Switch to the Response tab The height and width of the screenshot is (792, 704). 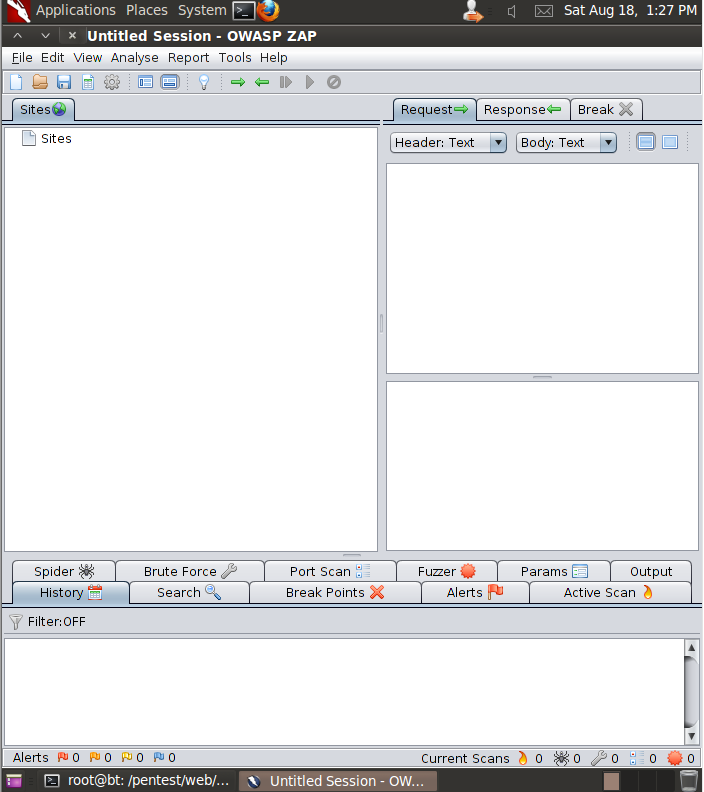pyautogui.click(x=522, y=110)
